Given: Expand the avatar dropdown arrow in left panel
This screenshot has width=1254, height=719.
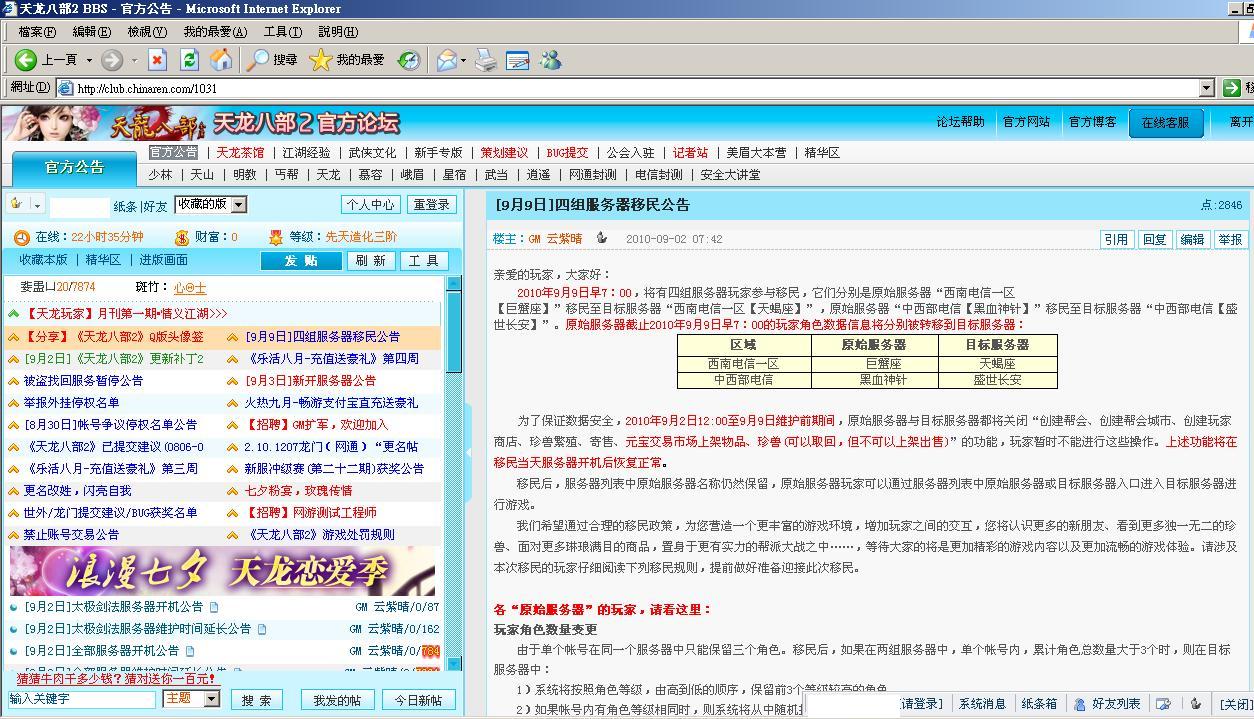Looking at the screenshot, I should tap(37, 205).
